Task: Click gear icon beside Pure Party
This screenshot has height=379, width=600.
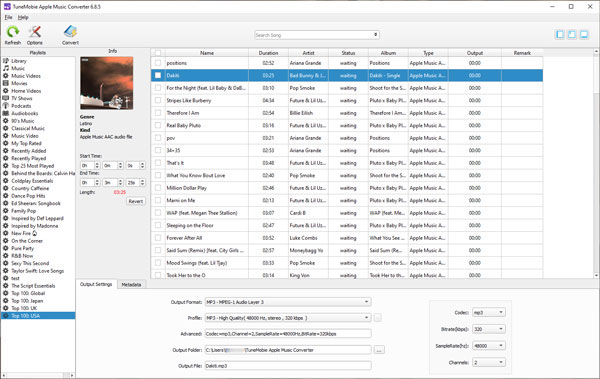Action: (x=6, y=248)
